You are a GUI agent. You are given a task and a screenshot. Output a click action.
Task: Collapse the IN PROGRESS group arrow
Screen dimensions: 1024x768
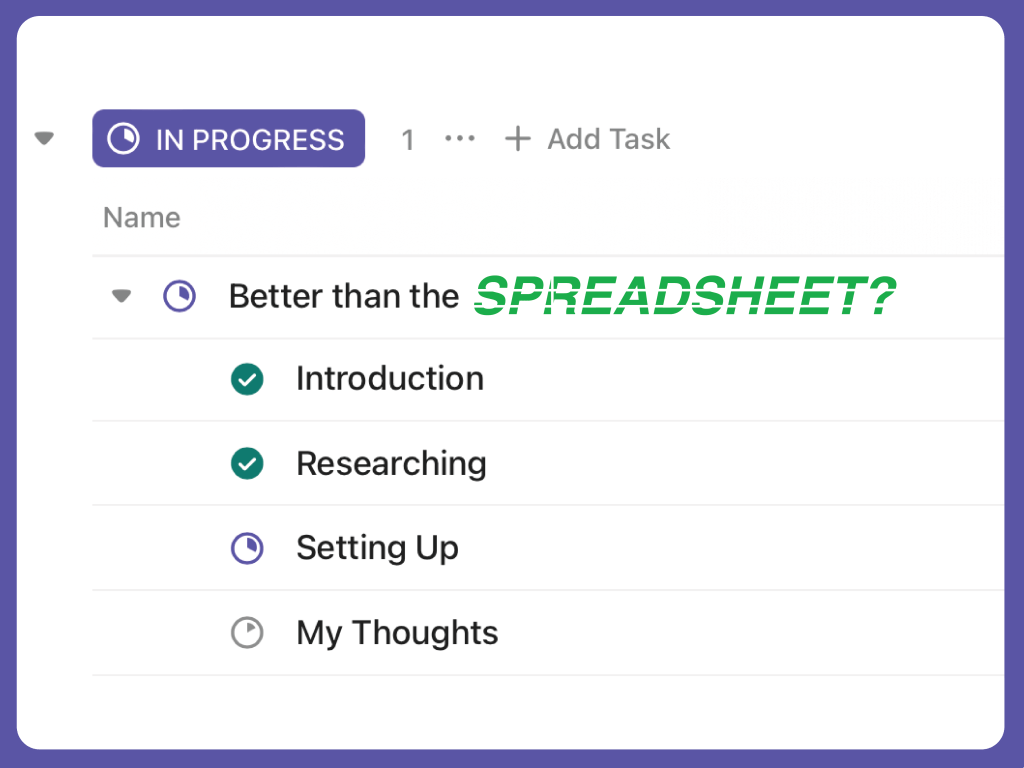pos(44,138)
